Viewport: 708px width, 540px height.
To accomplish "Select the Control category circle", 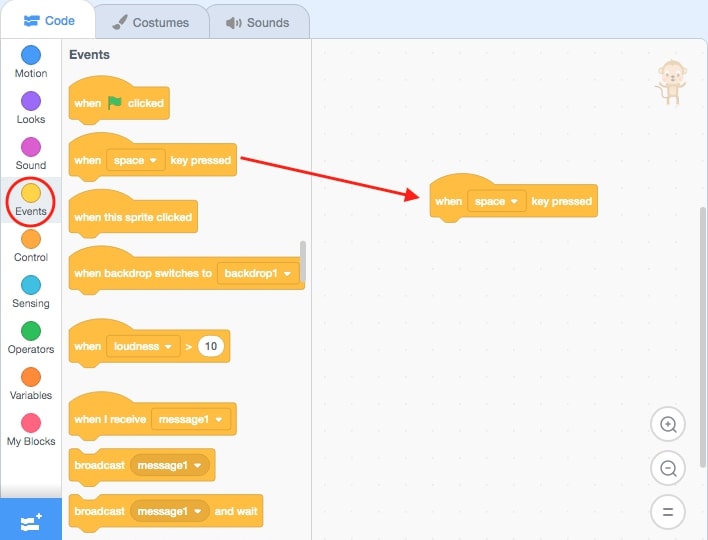I will [31, 239].
